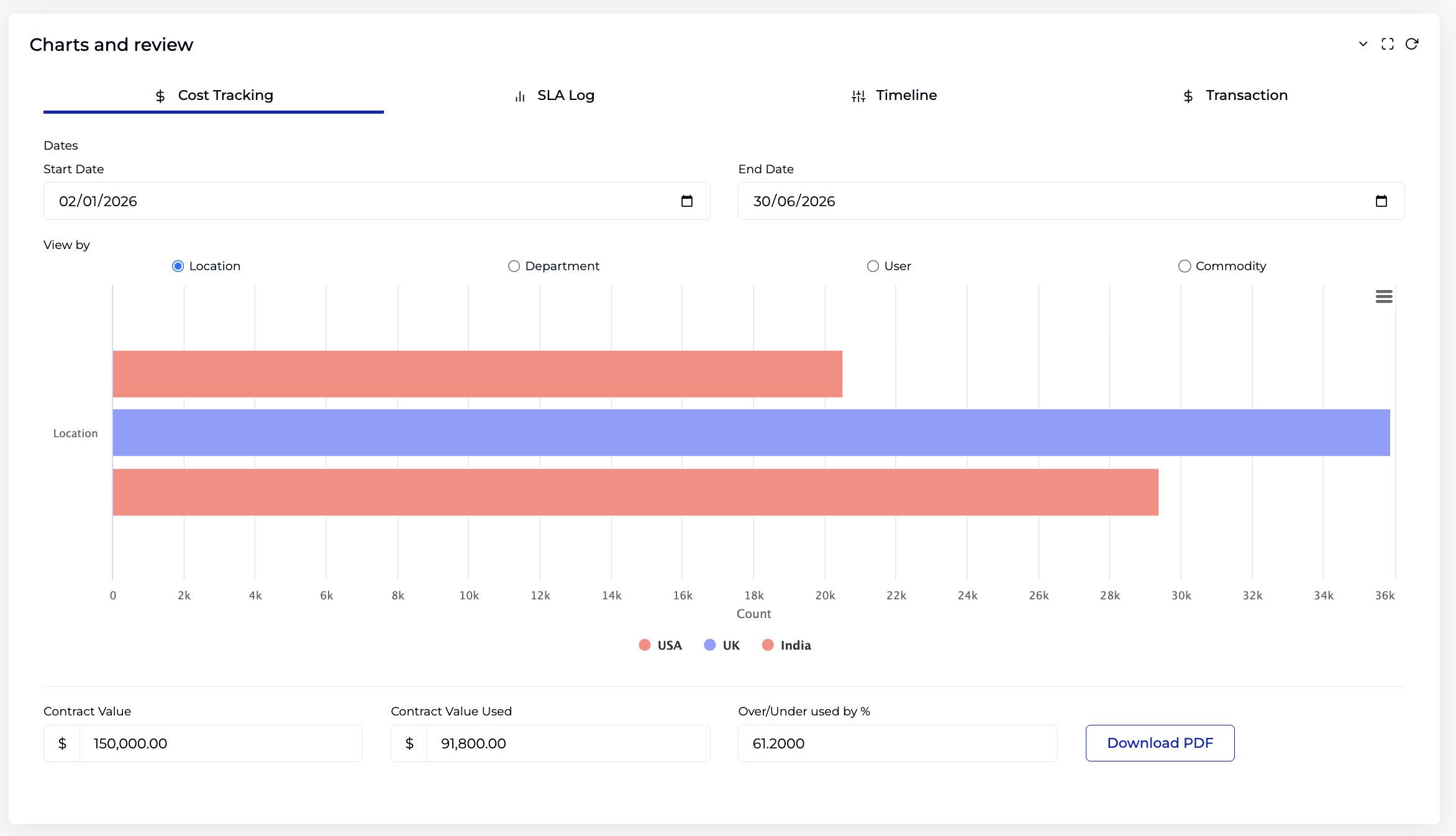Viewport: 1456px width, 836px height.
Task: Click the top USA bar
Action: 478,374
